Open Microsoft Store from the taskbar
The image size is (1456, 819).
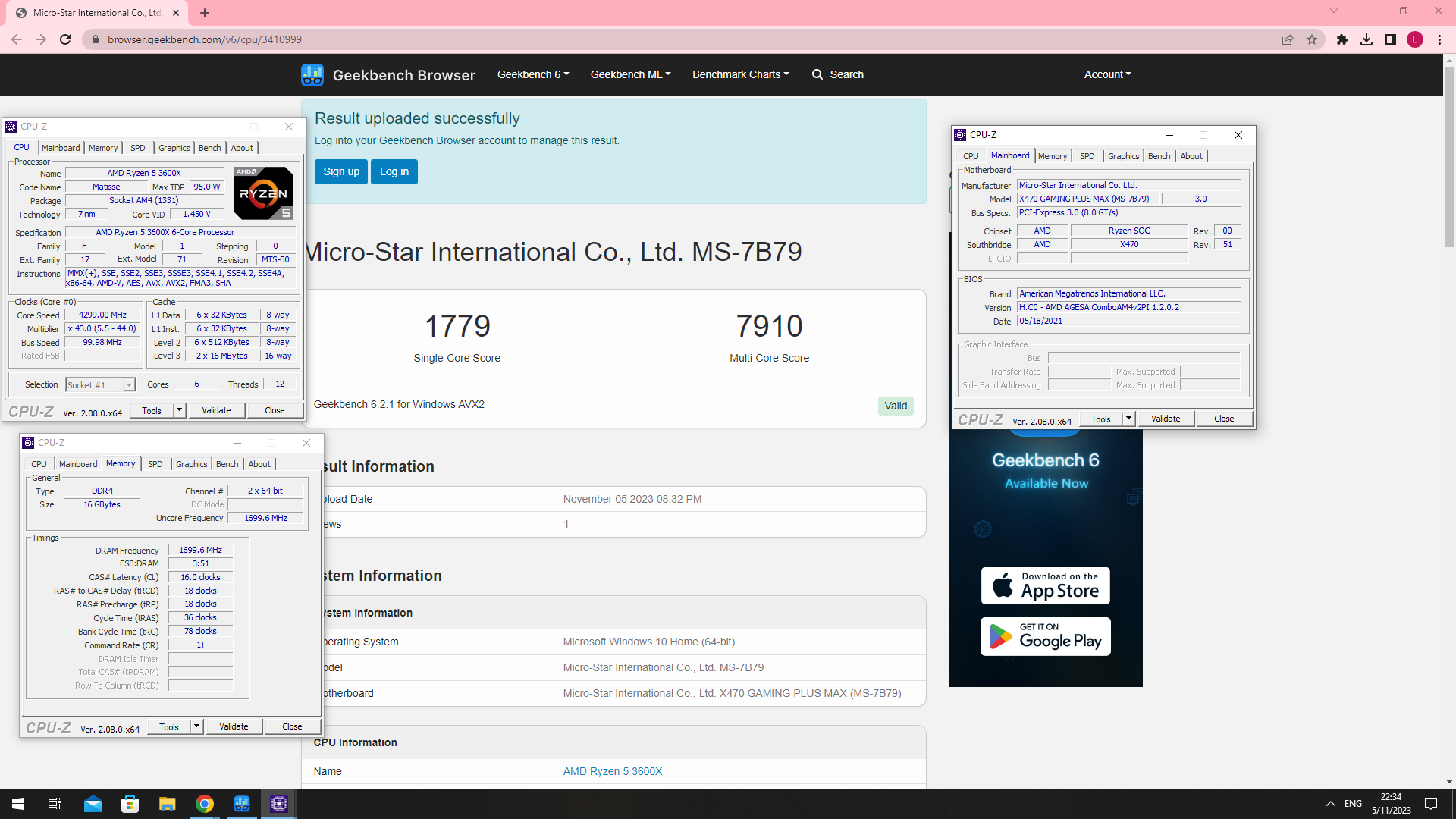[x=130, y=804]
